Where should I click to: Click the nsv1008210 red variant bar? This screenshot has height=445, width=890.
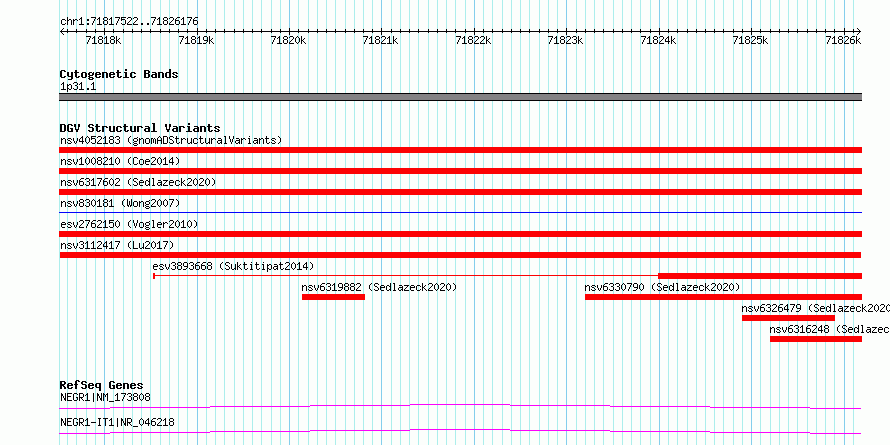coord(460,171)
